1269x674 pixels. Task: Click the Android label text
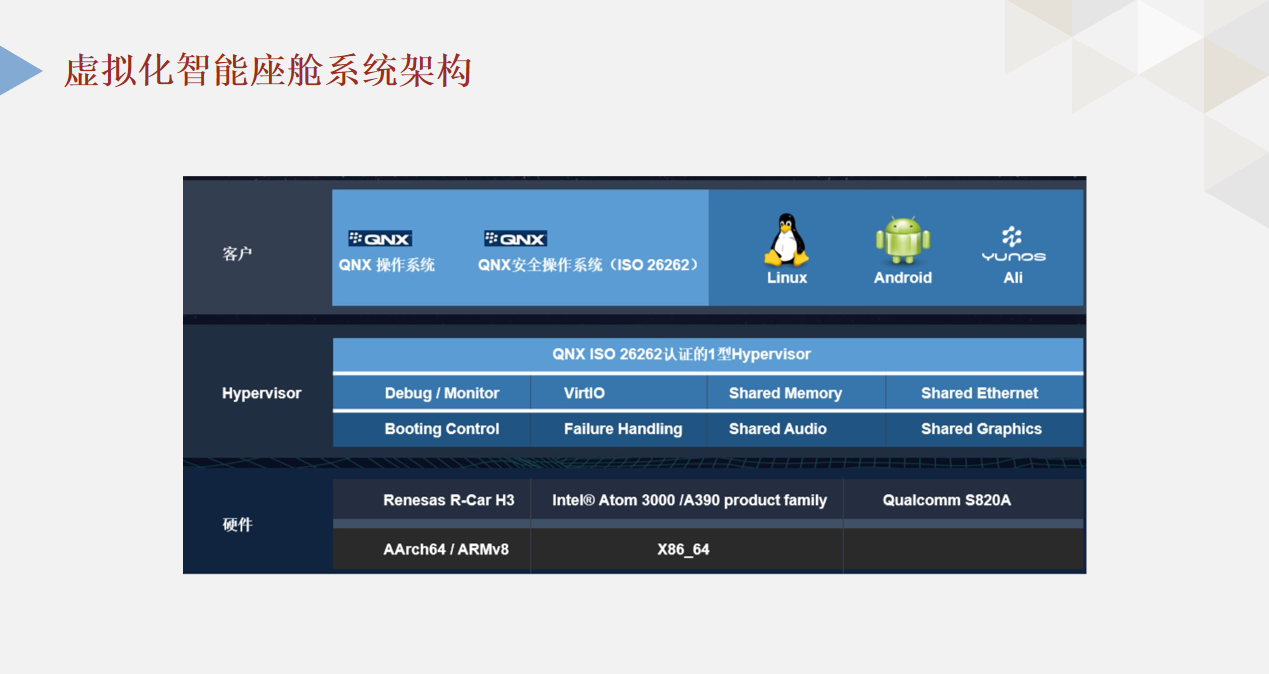tap(903, 278)
